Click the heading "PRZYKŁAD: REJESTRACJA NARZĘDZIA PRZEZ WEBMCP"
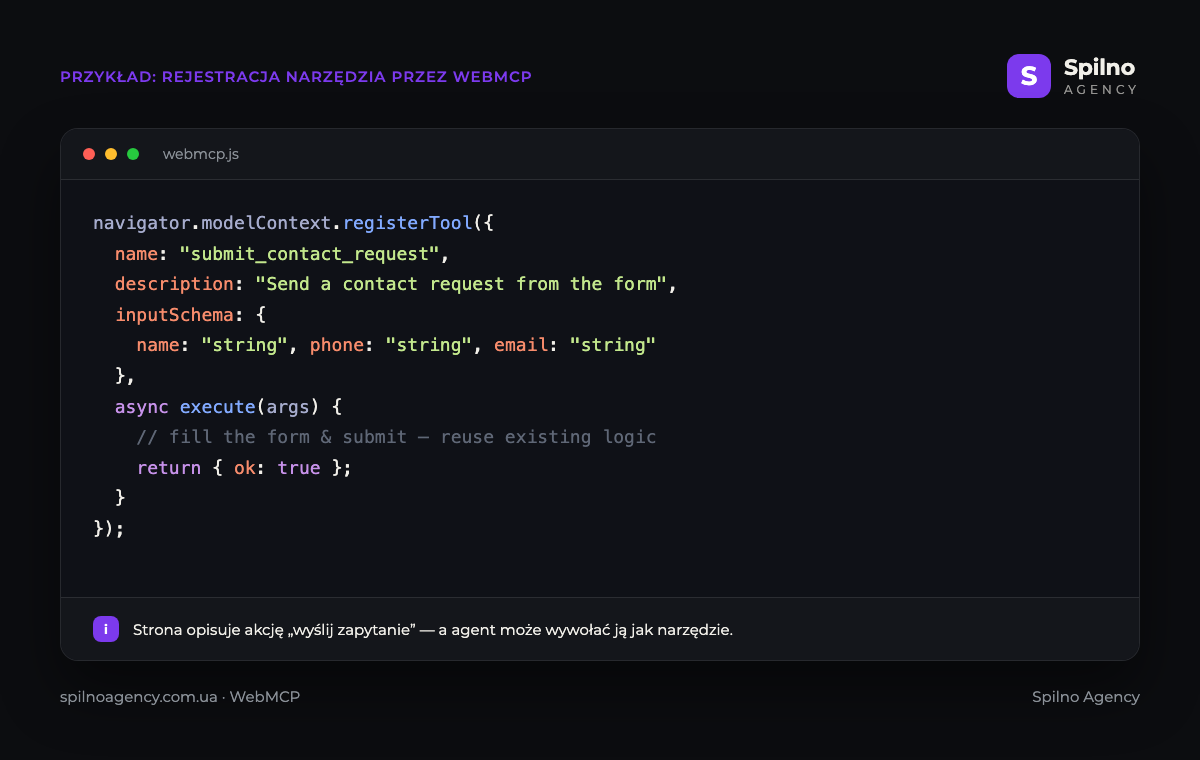 296,77
